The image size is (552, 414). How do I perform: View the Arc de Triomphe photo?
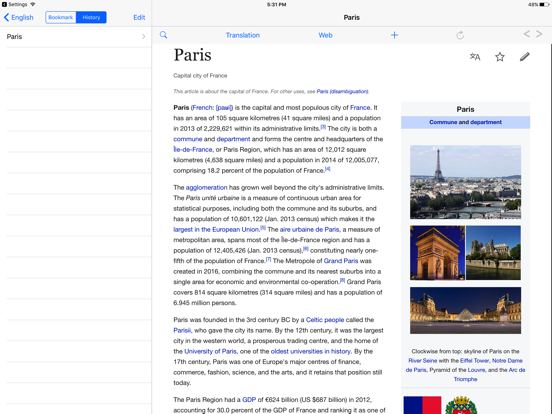pyautogui.click(x=437, y=253)
